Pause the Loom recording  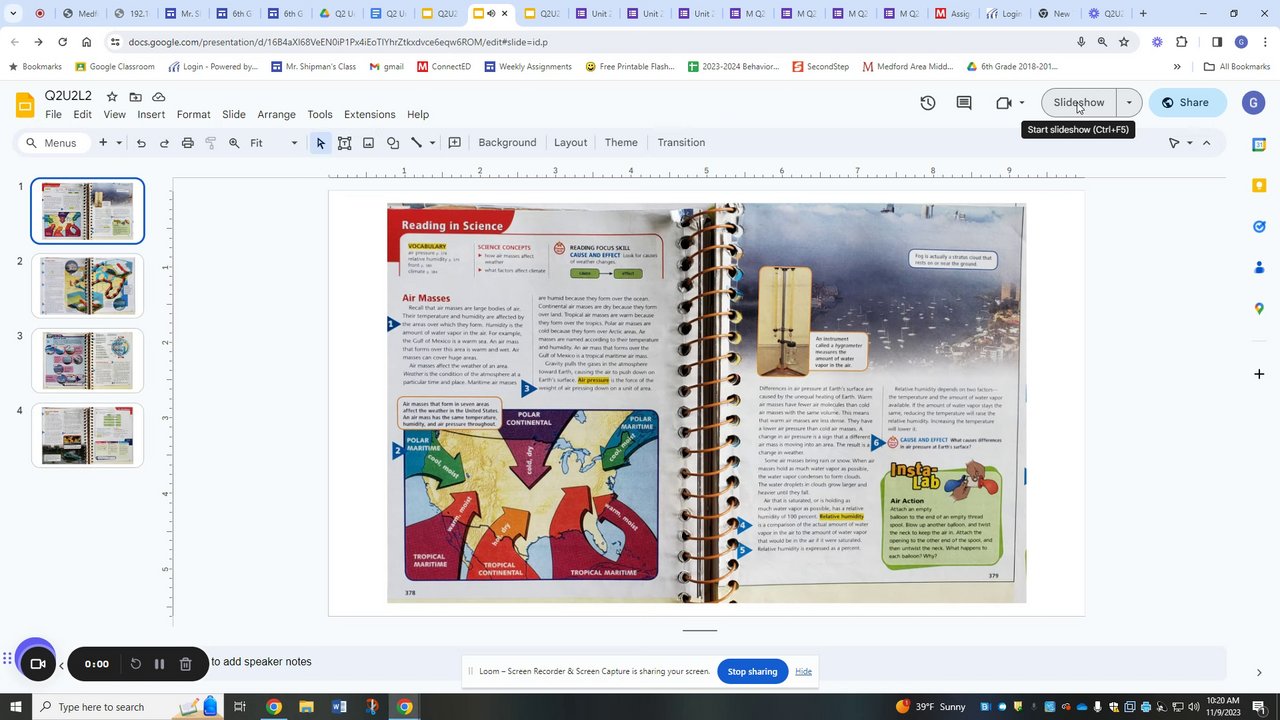coord(159,664)
